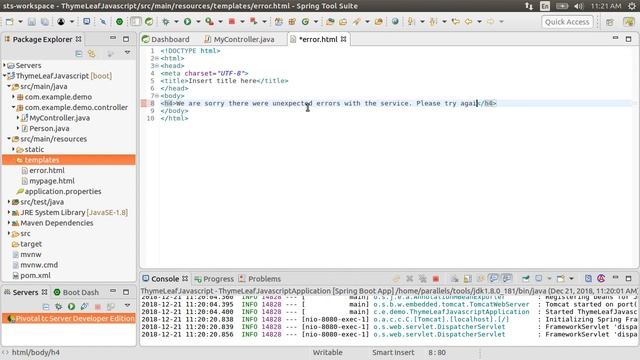This screenshot has width=640, height=360.
Task: Toggle Link with Editor in Package Explorer
Action: coord(92,53)
